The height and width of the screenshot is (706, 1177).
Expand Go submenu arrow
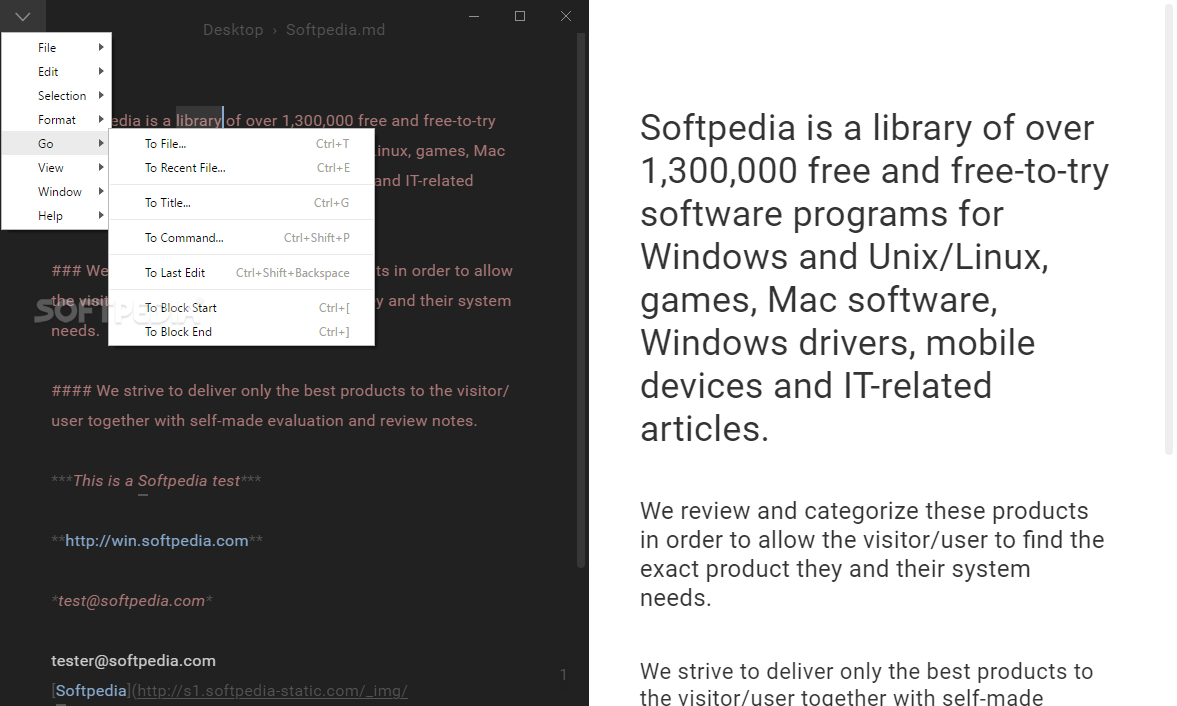click(101, 143)
